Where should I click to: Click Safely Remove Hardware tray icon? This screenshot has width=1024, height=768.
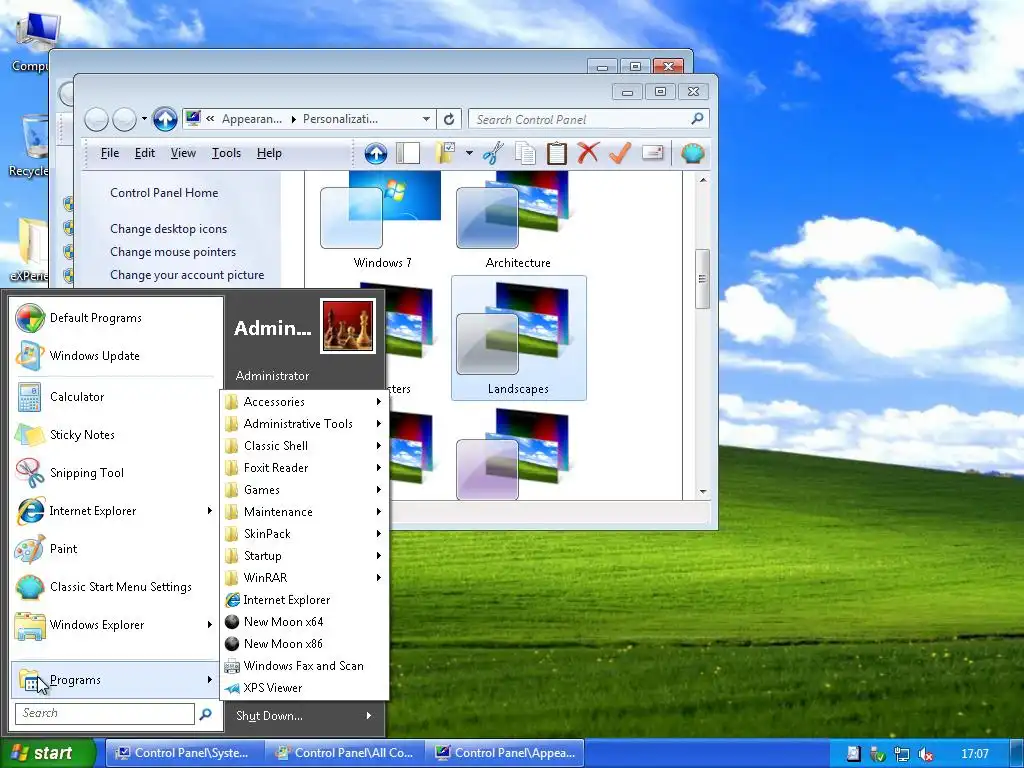[878, 754]
